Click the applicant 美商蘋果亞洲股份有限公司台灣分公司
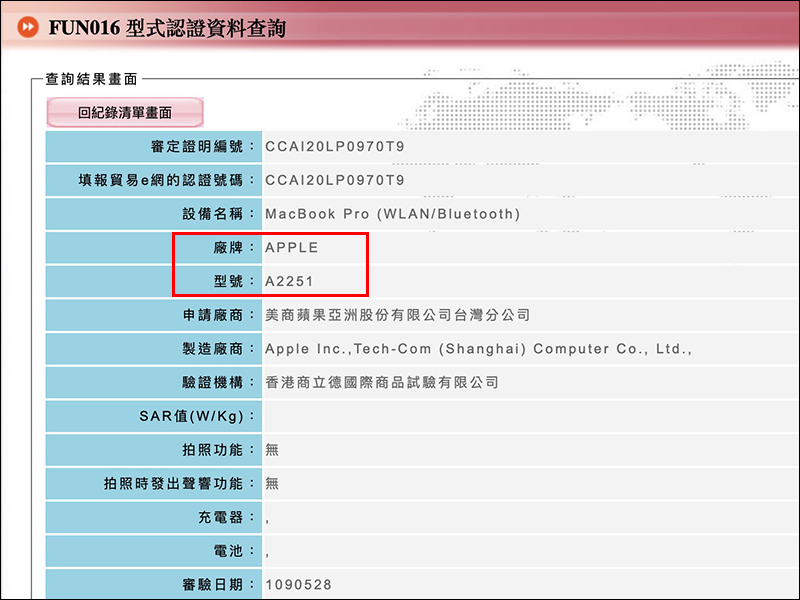 coord(397,315)
